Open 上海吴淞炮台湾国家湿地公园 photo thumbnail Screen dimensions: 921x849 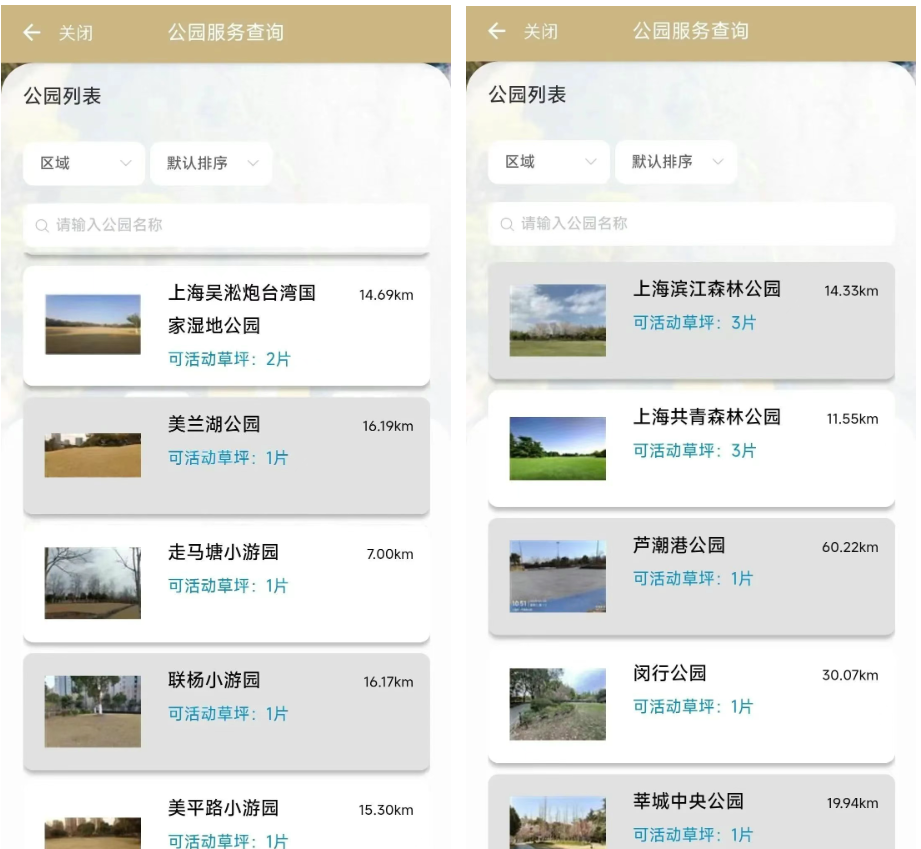click(x=93, y=324)
